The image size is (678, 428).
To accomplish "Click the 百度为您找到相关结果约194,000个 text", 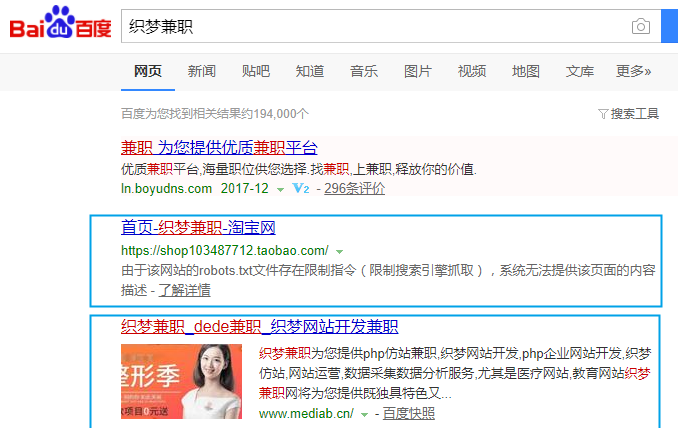I will tap(215, 114).
